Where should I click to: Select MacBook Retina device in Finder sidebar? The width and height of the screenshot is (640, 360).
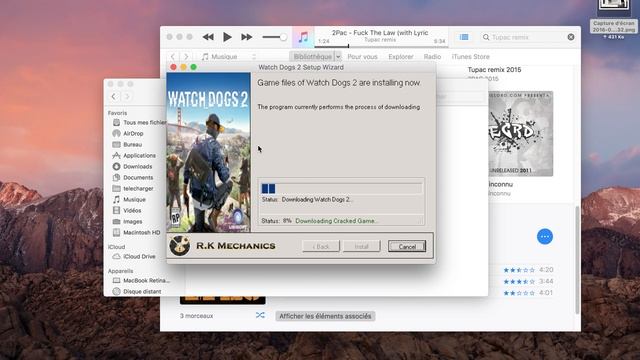tap(141, 281)
